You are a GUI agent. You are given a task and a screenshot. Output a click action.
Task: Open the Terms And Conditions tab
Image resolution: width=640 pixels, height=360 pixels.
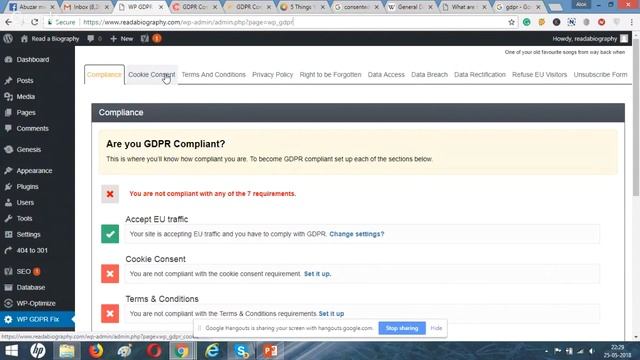213,75
